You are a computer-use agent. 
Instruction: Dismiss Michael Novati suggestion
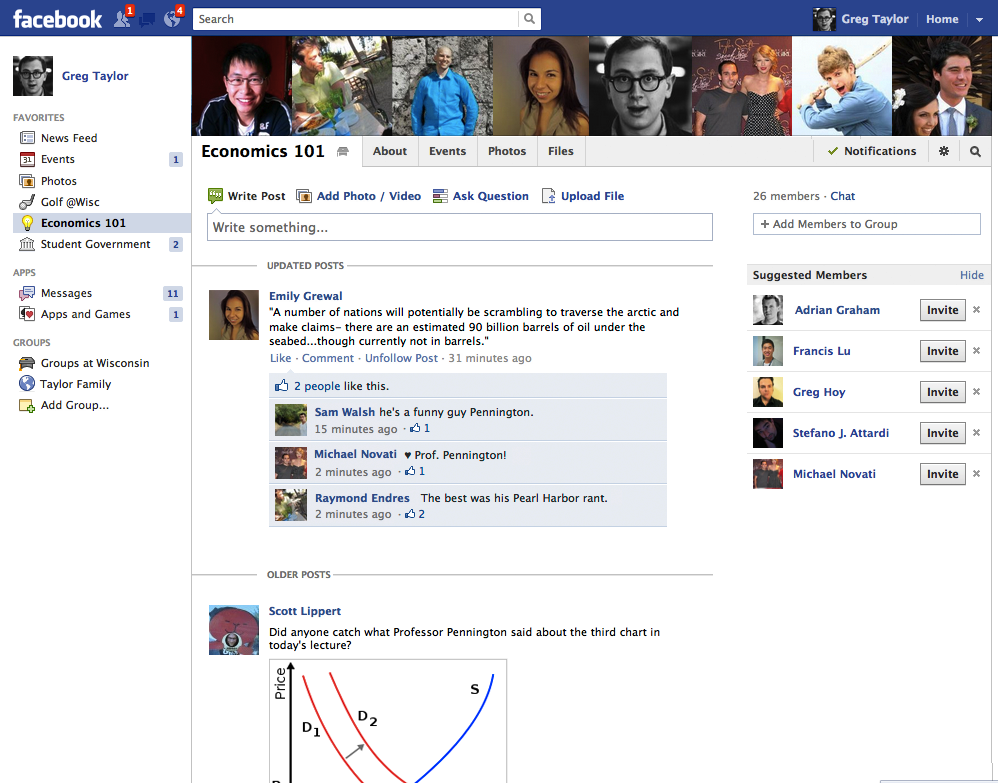pyautogui.click(x=976, y=474)
